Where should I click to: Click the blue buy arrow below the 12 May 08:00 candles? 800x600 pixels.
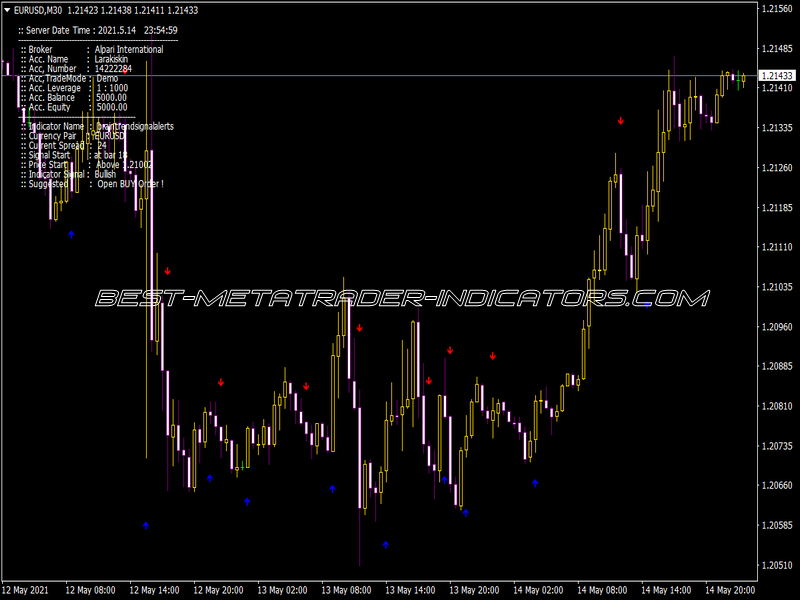pos(71,235)
